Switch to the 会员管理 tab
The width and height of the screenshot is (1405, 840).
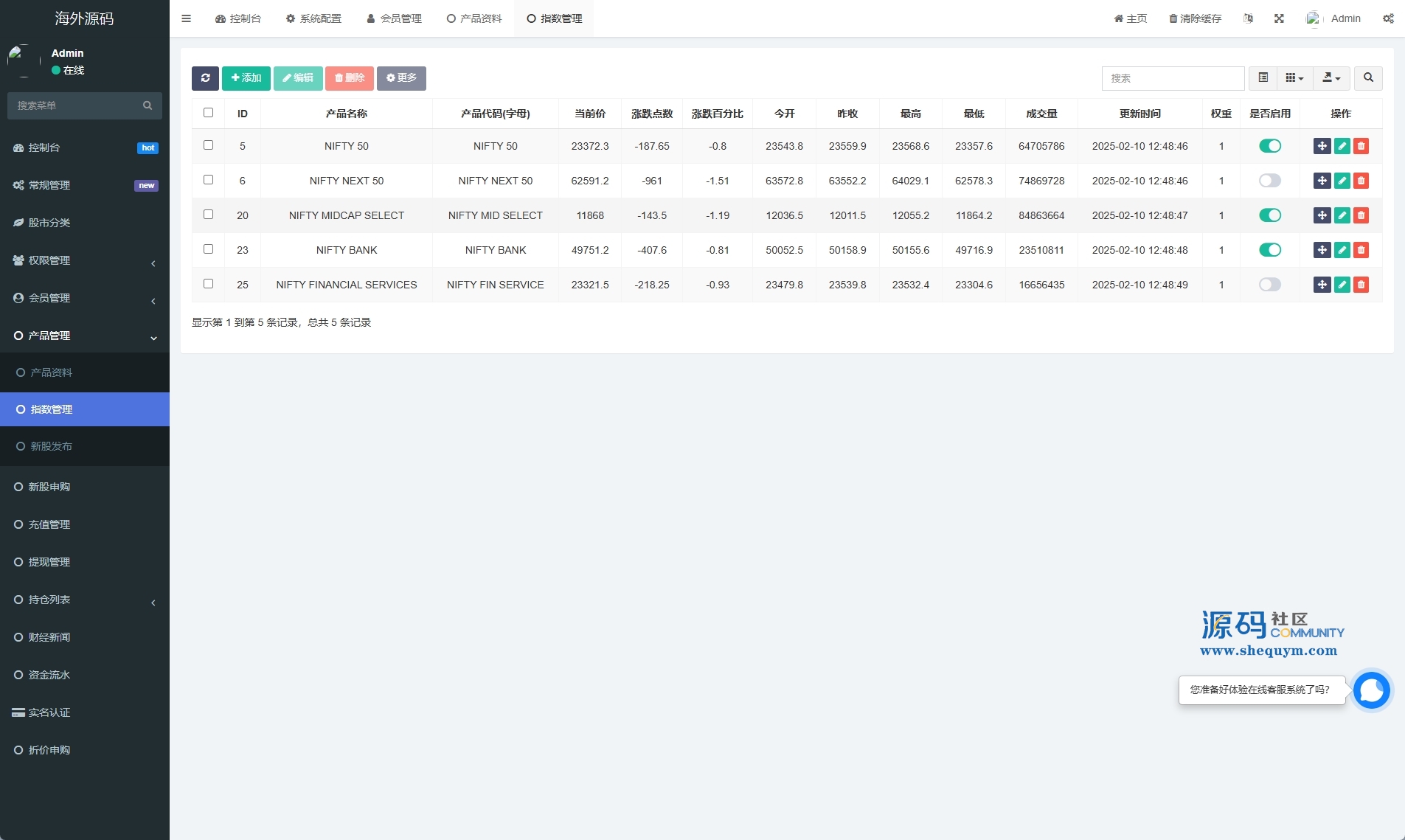[x=394, y=18]
